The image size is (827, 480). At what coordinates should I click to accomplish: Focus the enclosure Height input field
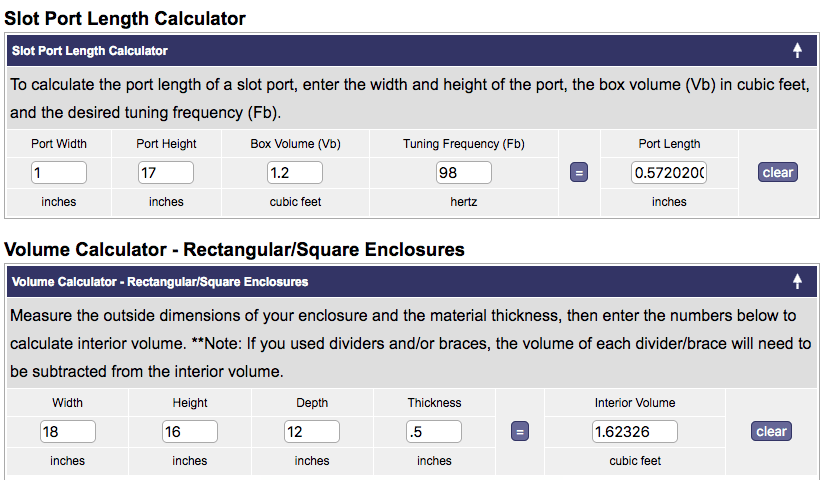click(189, 432)
